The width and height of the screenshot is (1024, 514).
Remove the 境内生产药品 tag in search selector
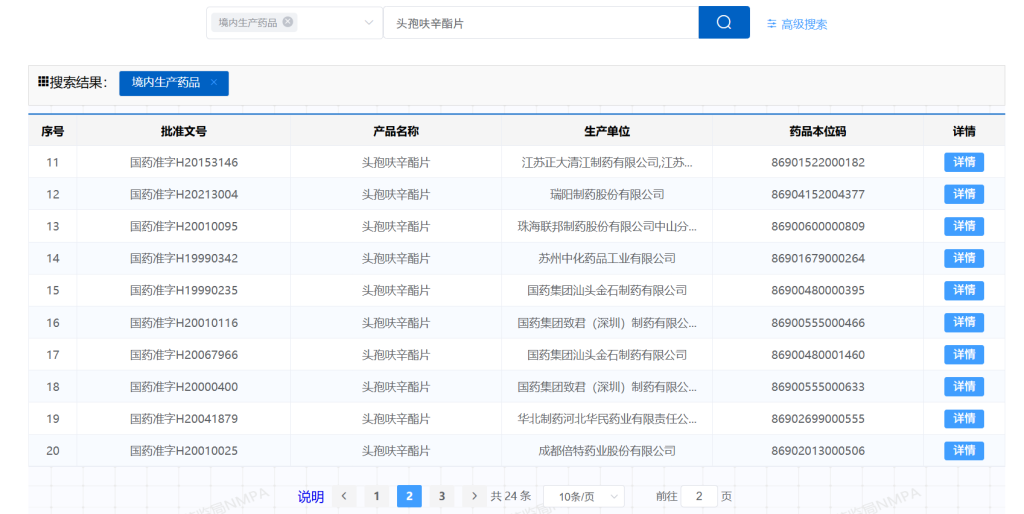click(288, 22)
